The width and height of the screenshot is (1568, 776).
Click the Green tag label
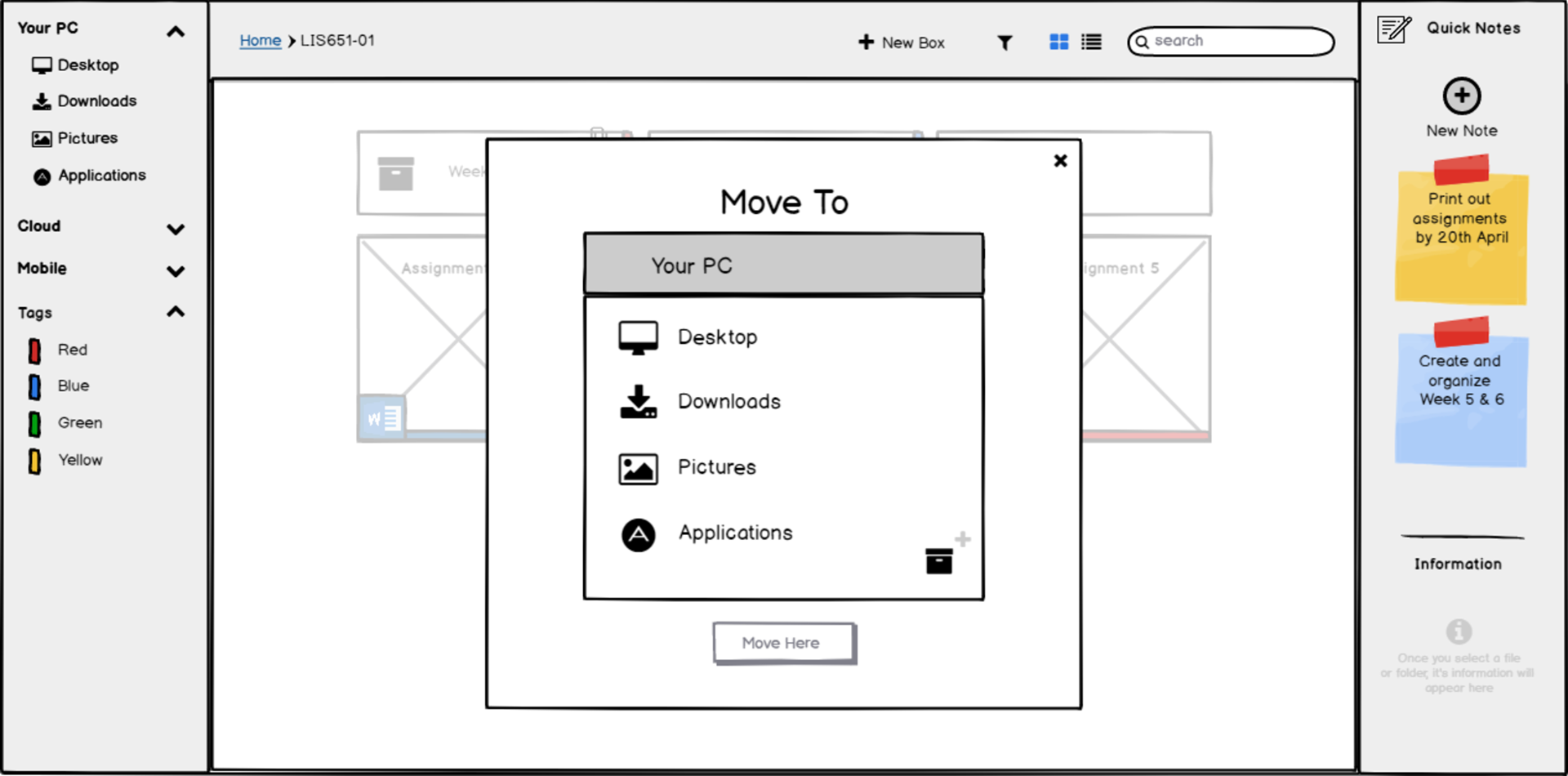coord(80,423)
